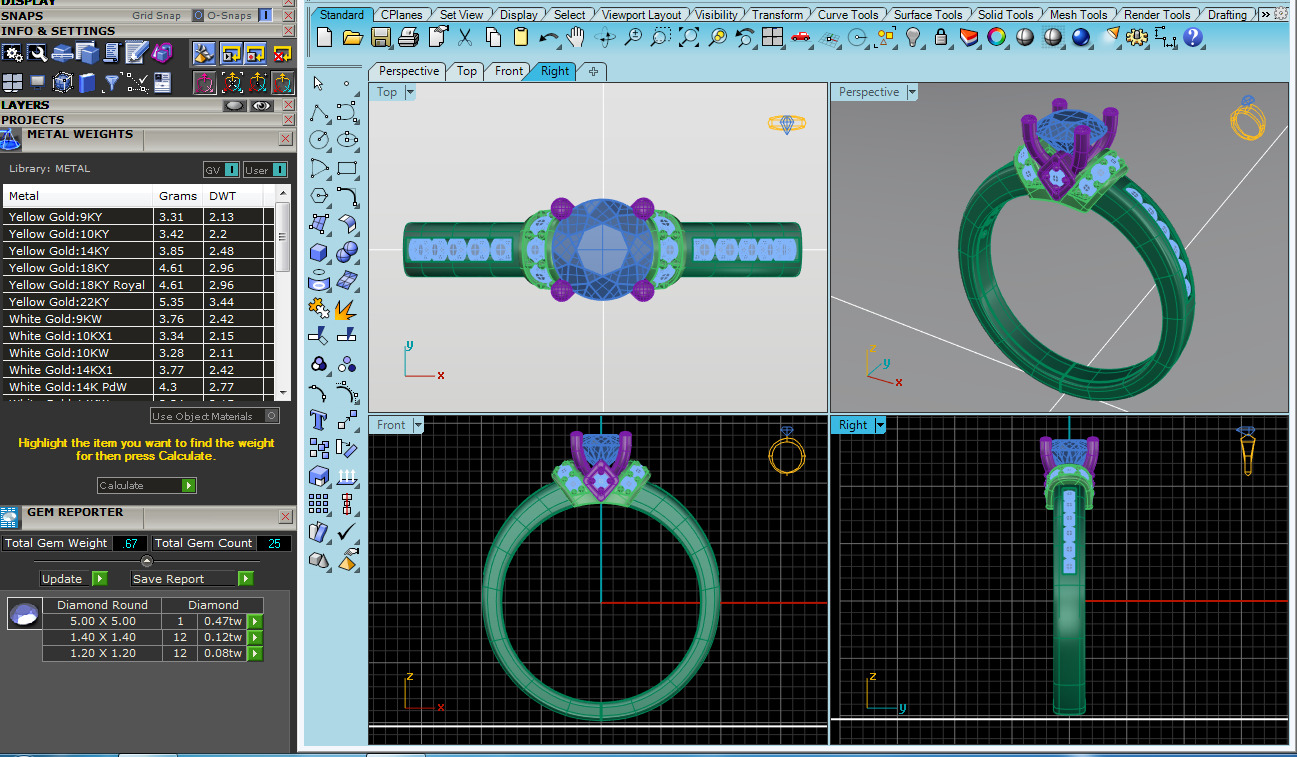Click the funnel selection filter icon
The image size is (1297, 757).
tap(112, 82)
